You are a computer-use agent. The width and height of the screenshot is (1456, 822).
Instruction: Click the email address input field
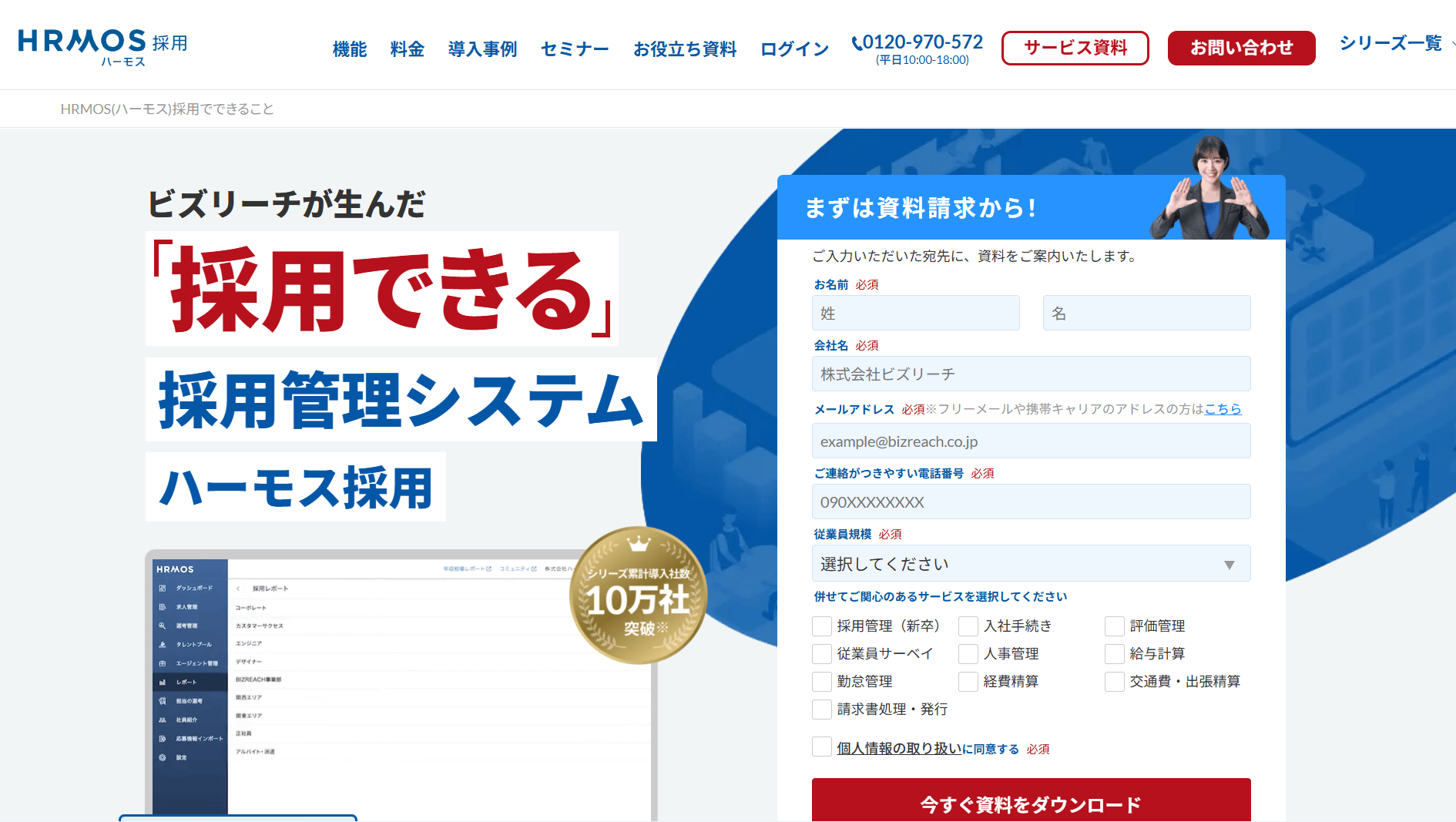1032,441
